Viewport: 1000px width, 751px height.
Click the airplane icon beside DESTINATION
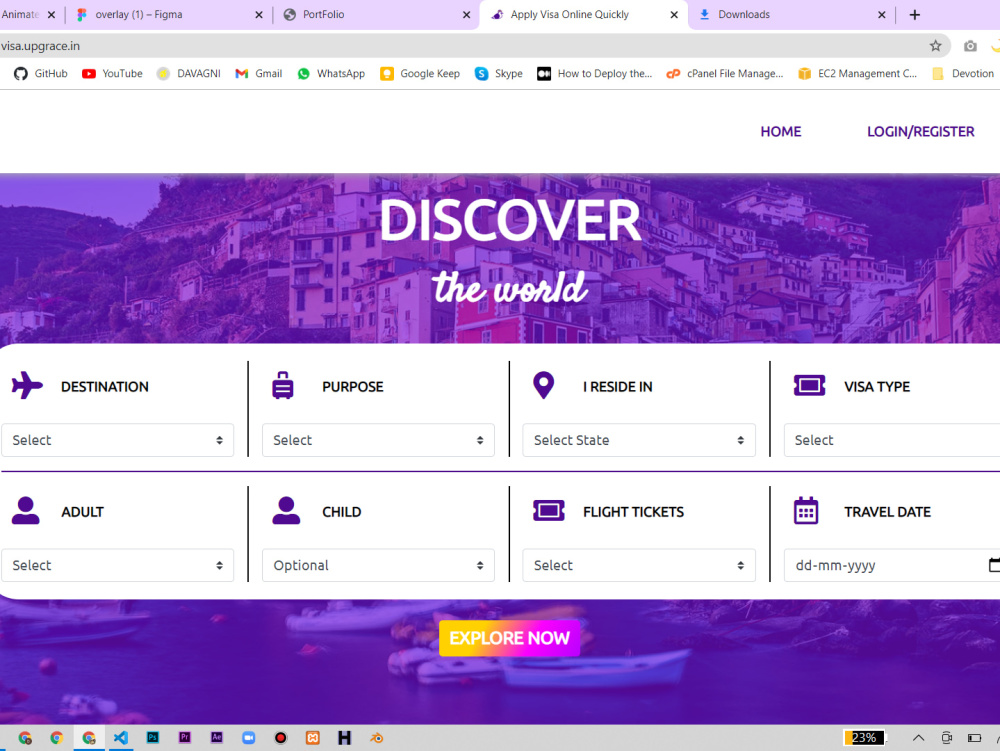tap(27, 385)
